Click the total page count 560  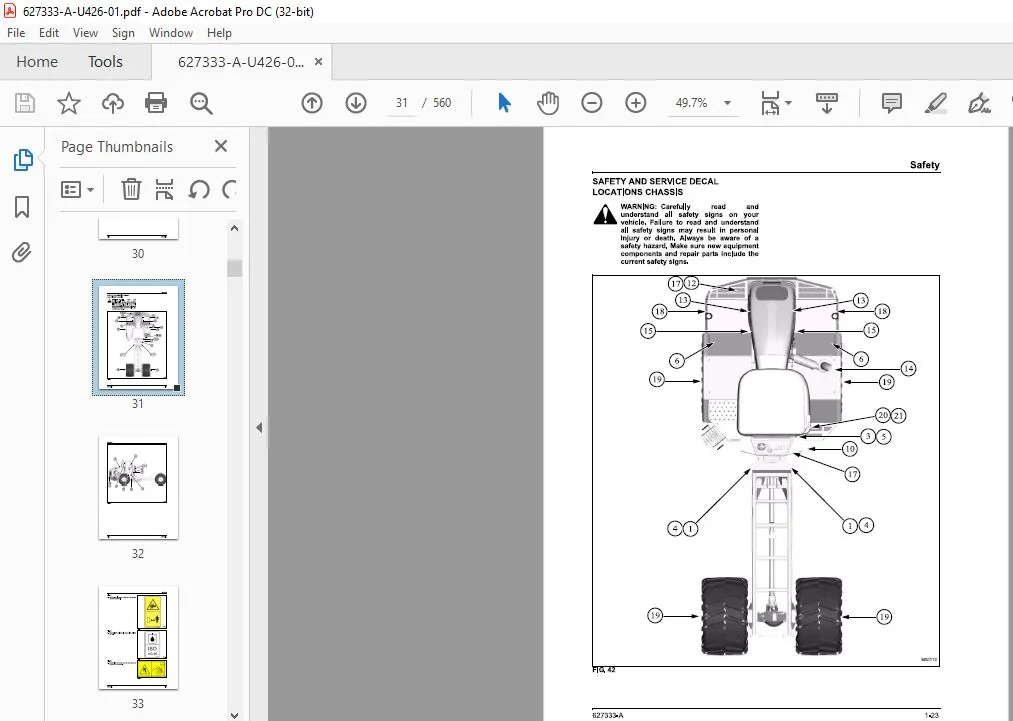(442, 103)
